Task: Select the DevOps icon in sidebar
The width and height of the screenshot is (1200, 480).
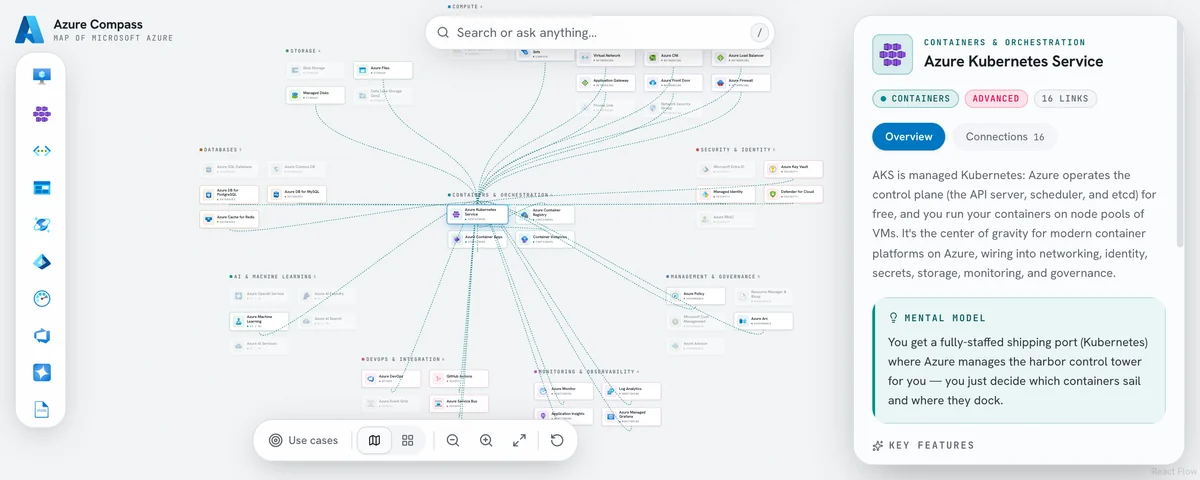Action: click(42, 335)
